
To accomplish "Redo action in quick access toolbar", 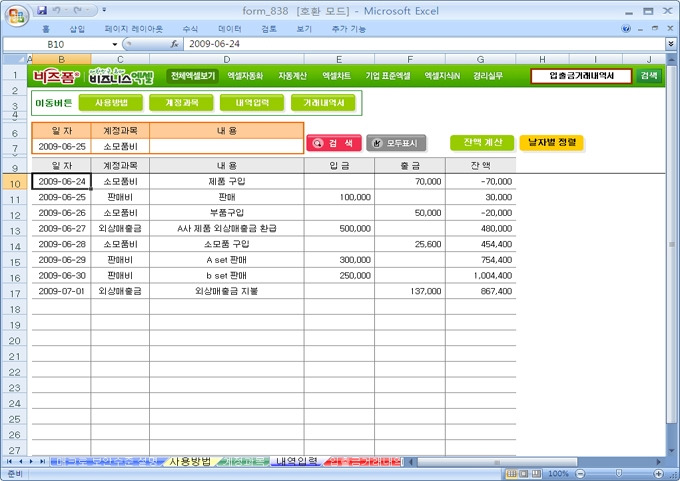I will coord(78,10).
